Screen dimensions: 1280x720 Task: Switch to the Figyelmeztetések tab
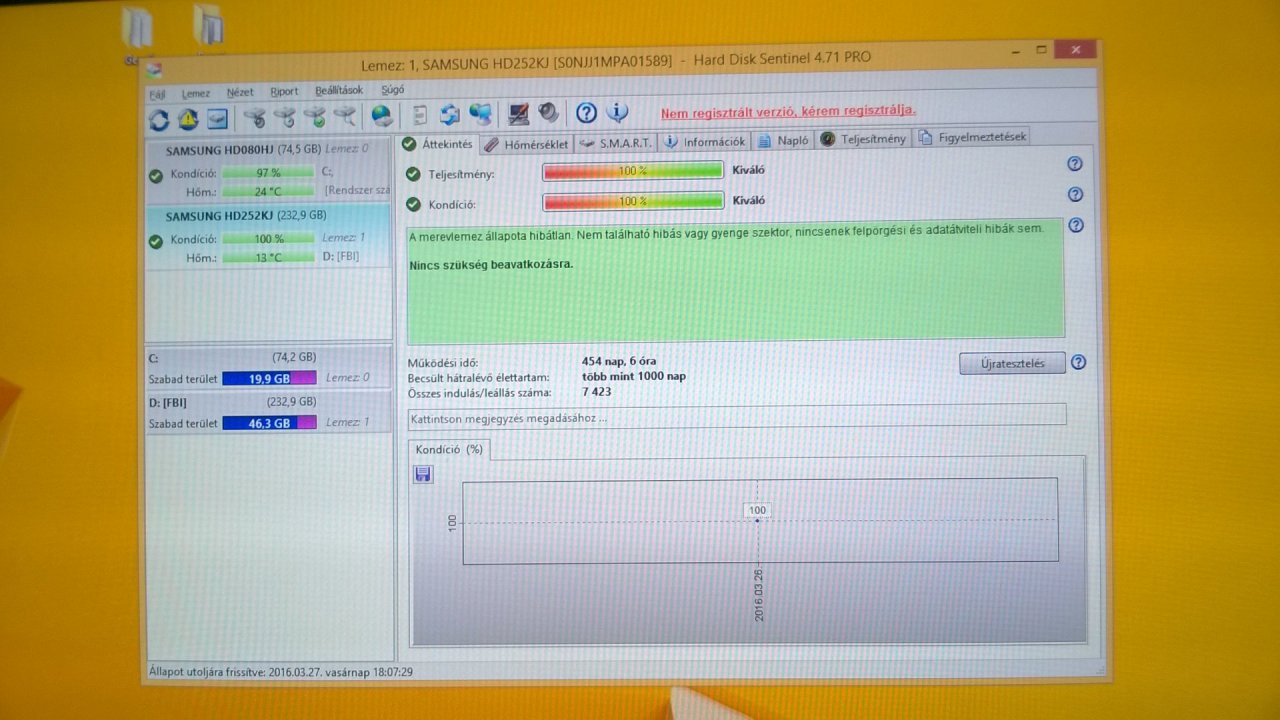pos(973,137)
